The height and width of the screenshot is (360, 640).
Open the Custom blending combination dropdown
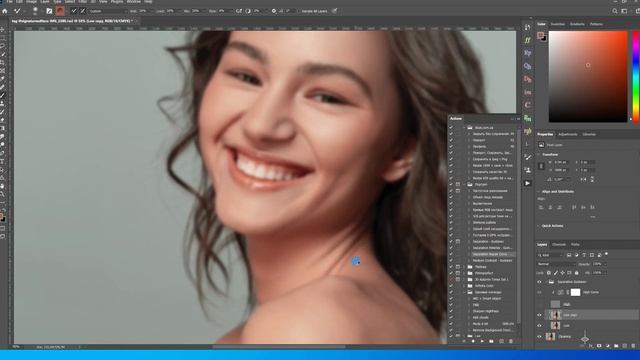108,11
